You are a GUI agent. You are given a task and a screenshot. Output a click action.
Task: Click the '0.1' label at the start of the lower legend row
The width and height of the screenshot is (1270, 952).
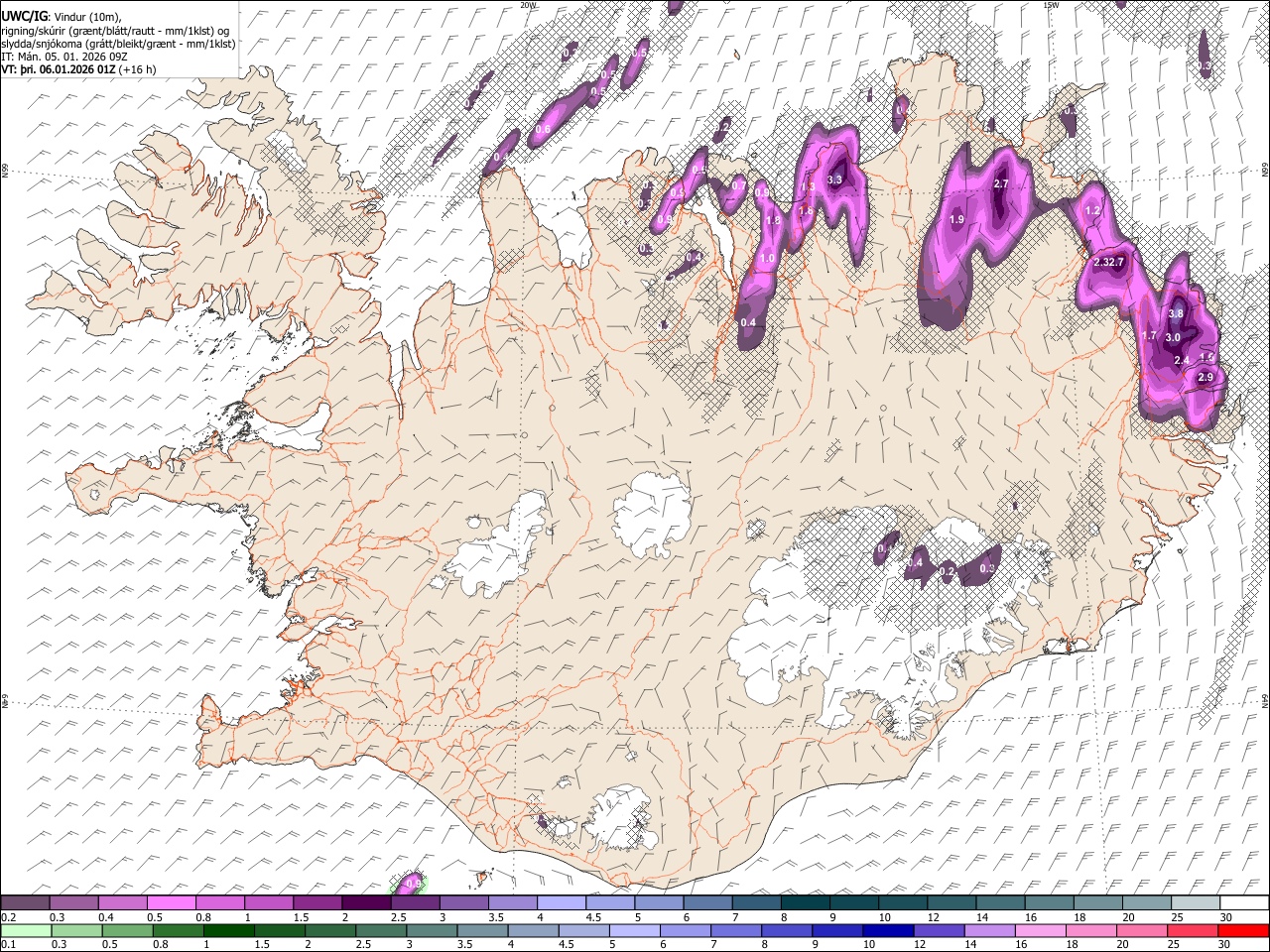pyautogui.click(x=7, y=943)
